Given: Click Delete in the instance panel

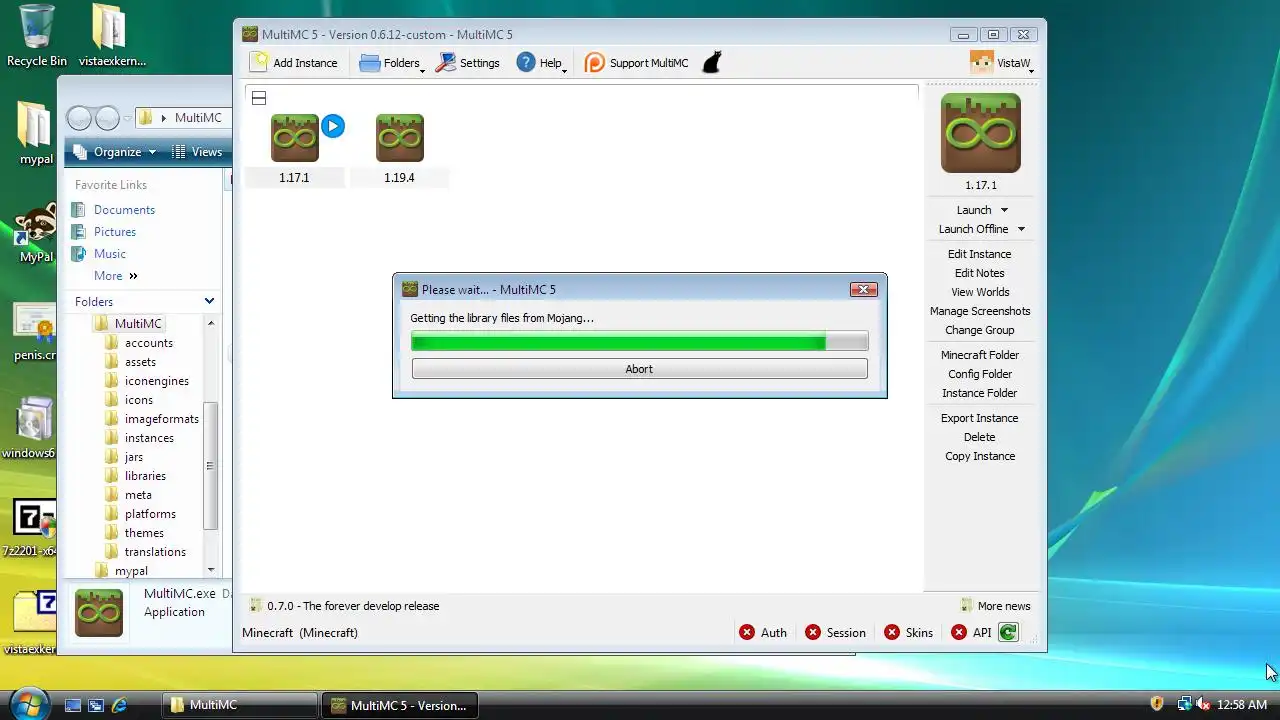Looking at the screenshot, I should (980, 437).
